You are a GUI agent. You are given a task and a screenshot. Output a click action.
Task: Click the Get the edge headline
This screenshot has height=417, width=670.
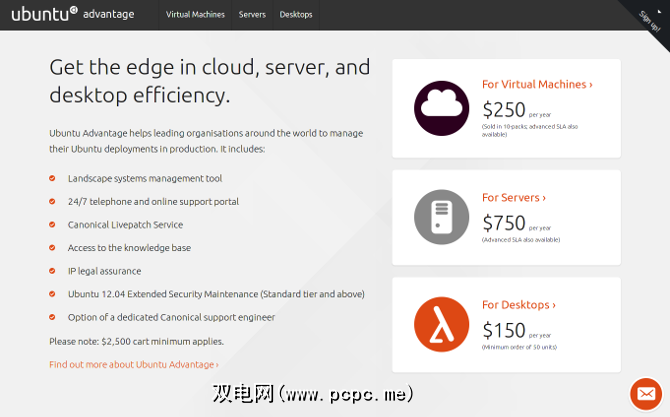(x=209, y=81)
